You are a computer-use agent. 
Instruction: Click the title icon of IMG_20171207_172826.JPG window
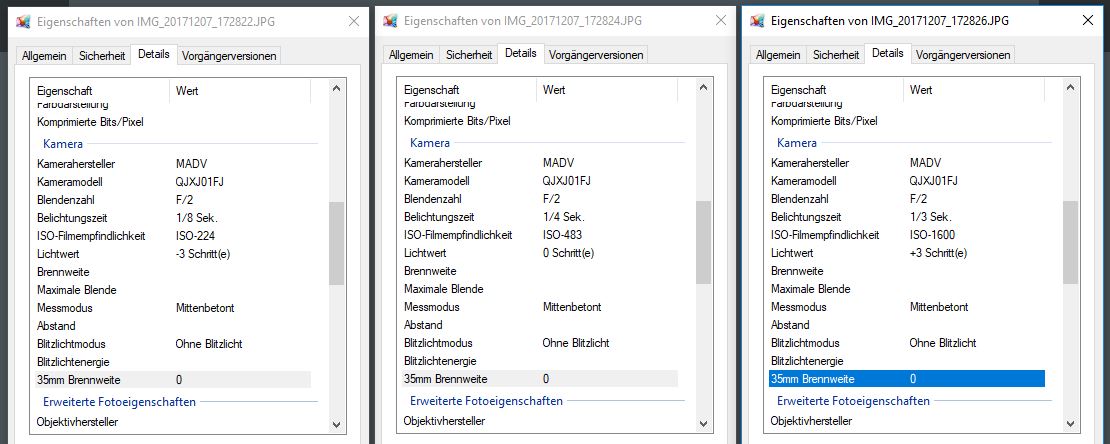[x=757, y=19]
